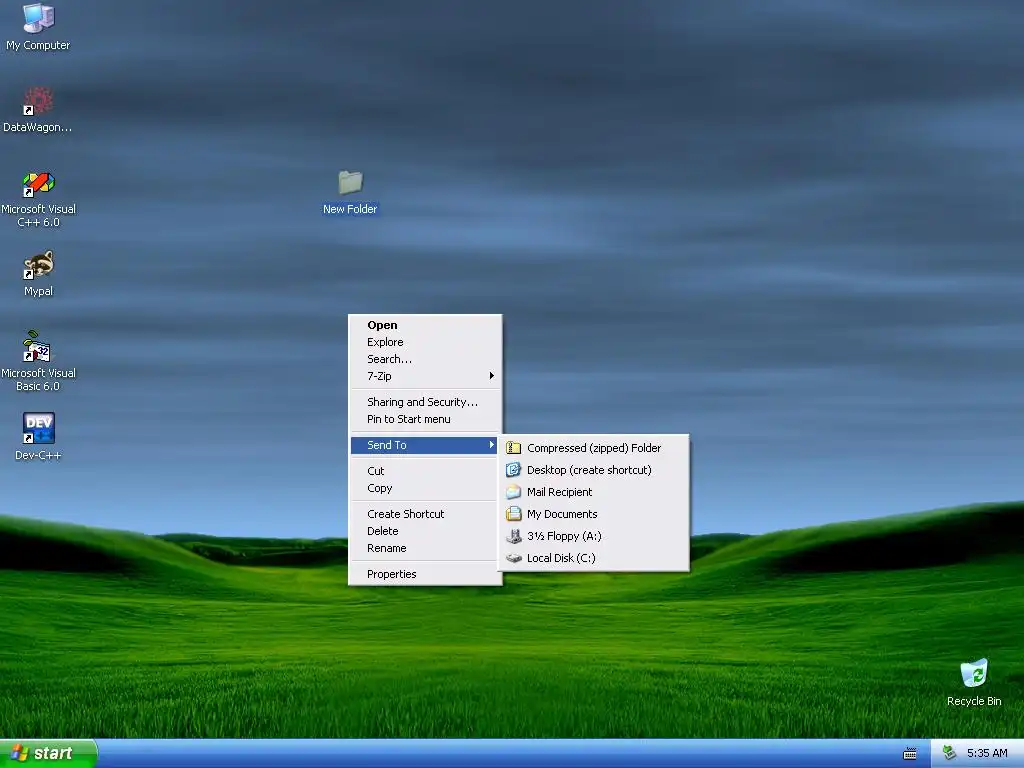Choose Copy from the context menu

coord(425,488)
